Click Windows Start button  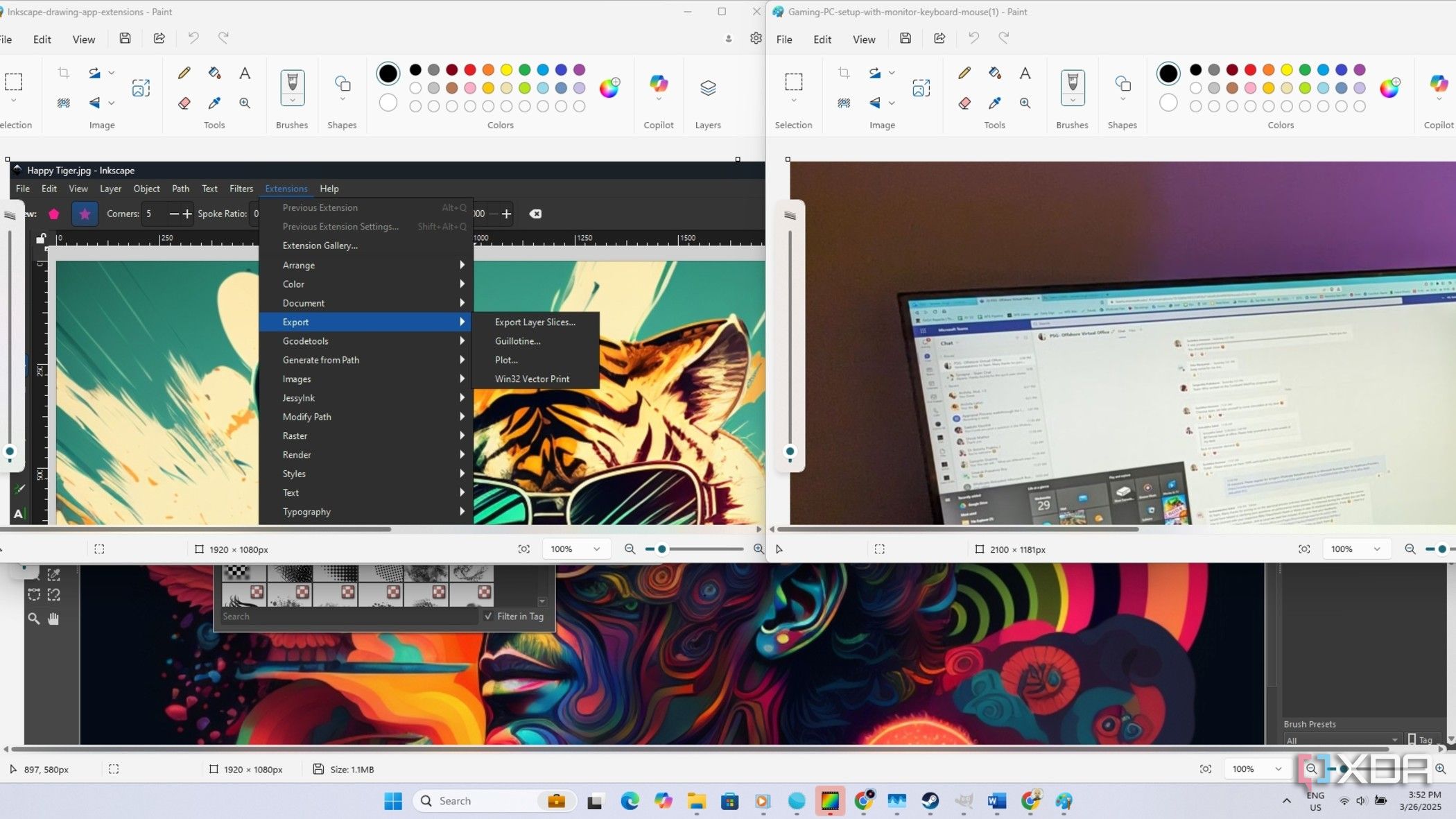393,802
